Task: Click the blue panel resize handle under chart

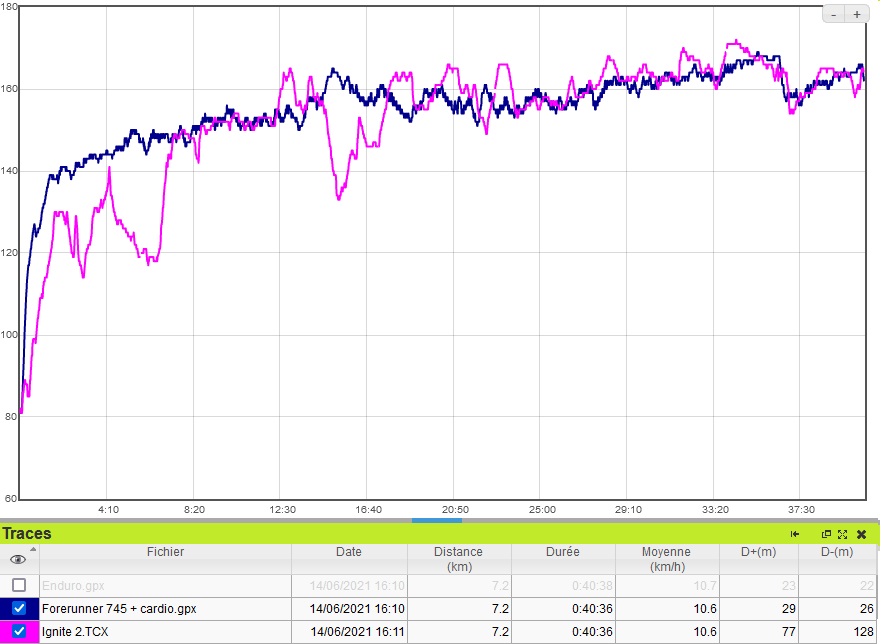Action: (x=437, y=520)
